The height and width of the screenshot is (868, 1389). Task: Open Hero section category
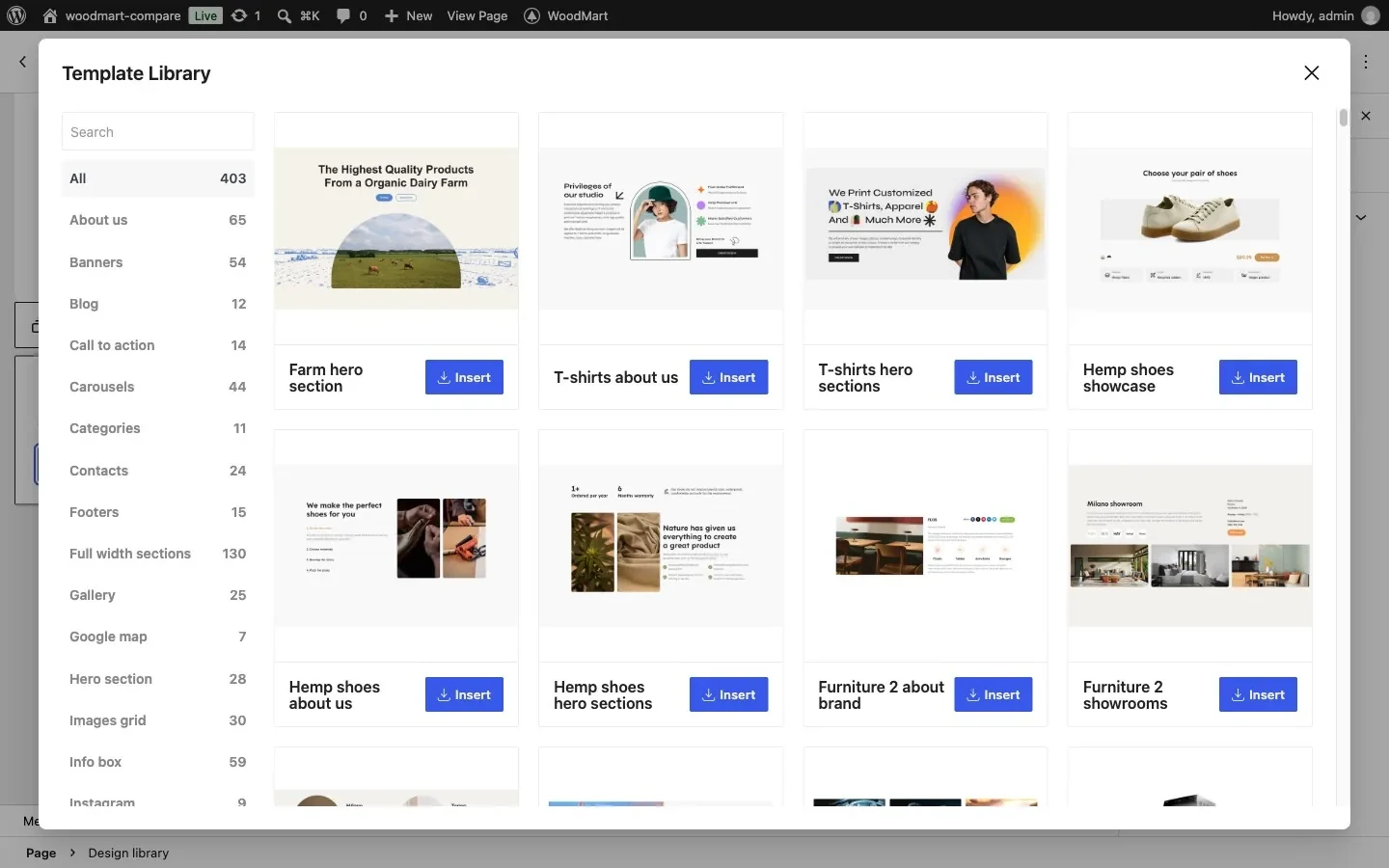[157, 679]
